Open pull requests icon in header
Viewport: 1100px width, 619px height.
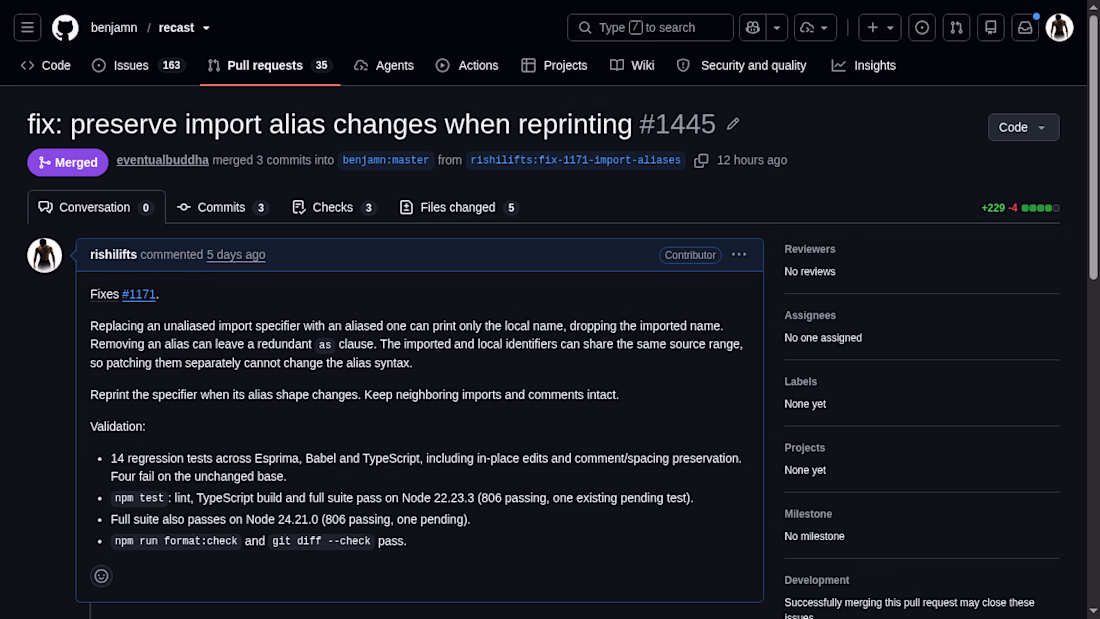pos(956,28)
